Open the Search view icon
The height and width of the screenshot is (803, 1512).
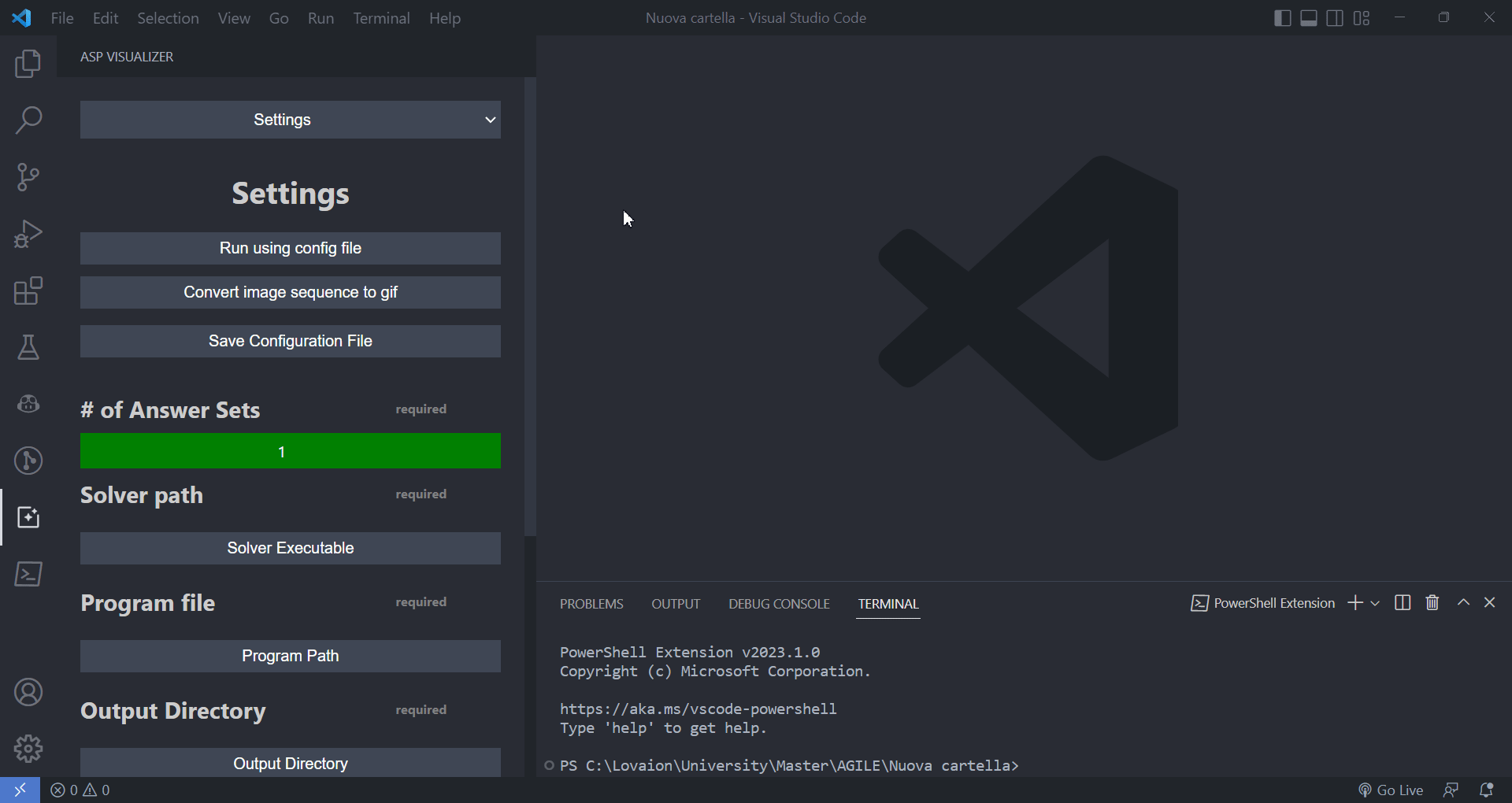(28, 120)
